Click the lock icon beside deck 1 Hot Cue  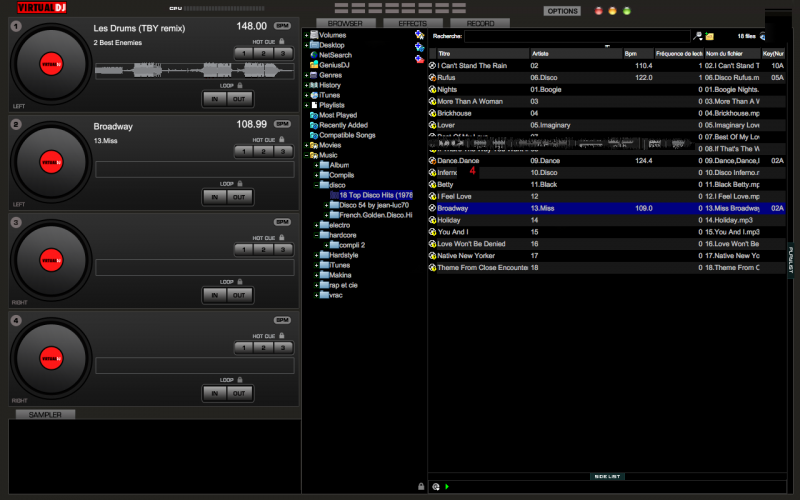[281, 41]
